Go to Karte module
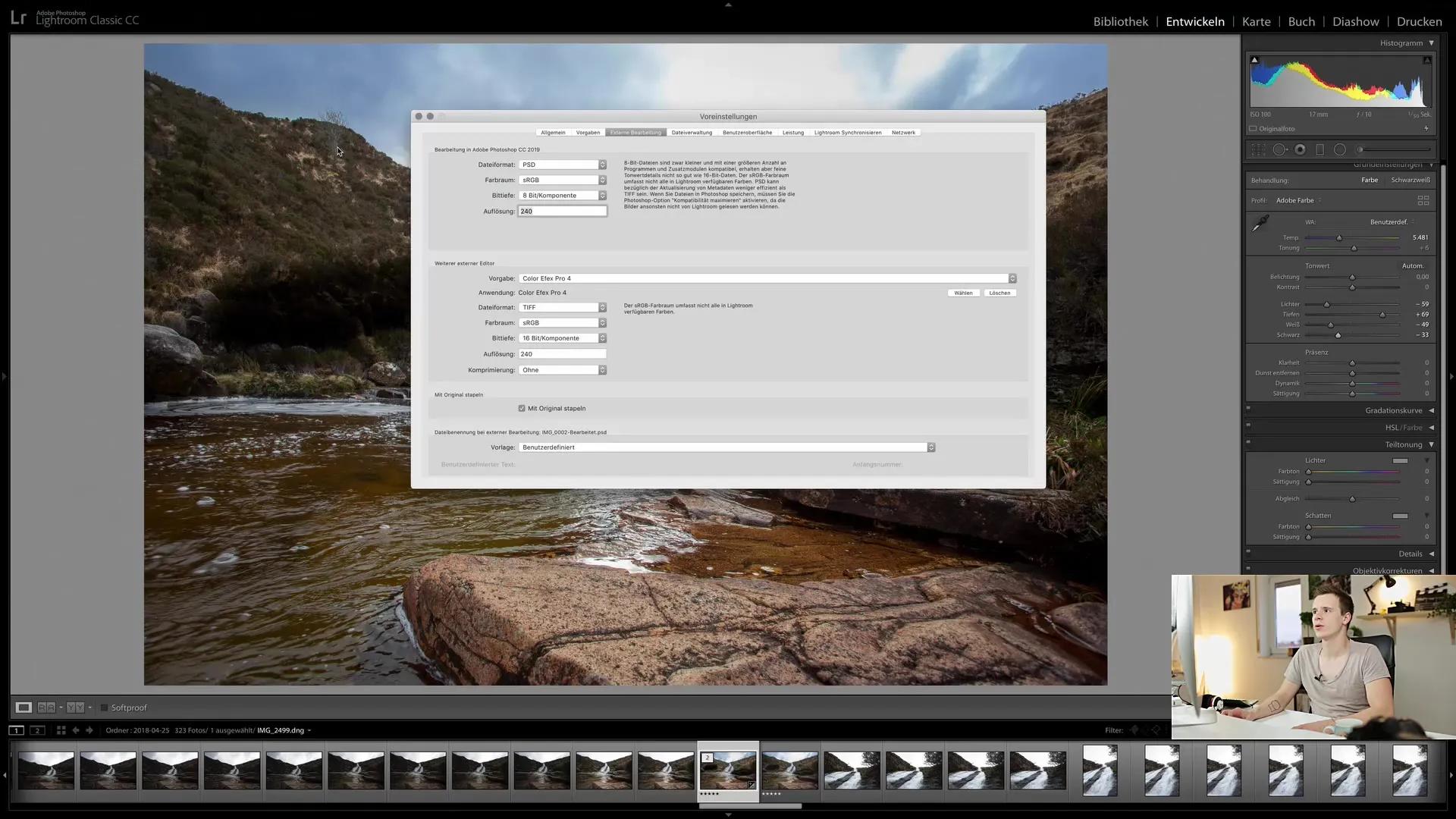This screenshot has width=1456, height=819. point(1256,21)
